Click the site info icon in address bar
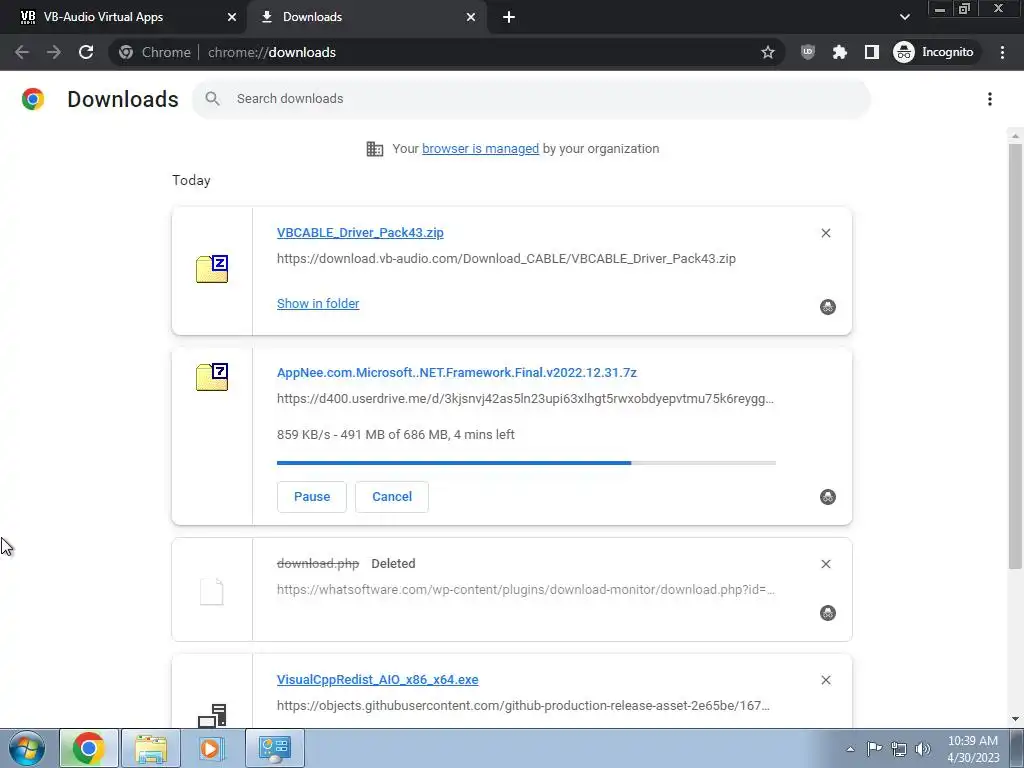 click(126, 52)
